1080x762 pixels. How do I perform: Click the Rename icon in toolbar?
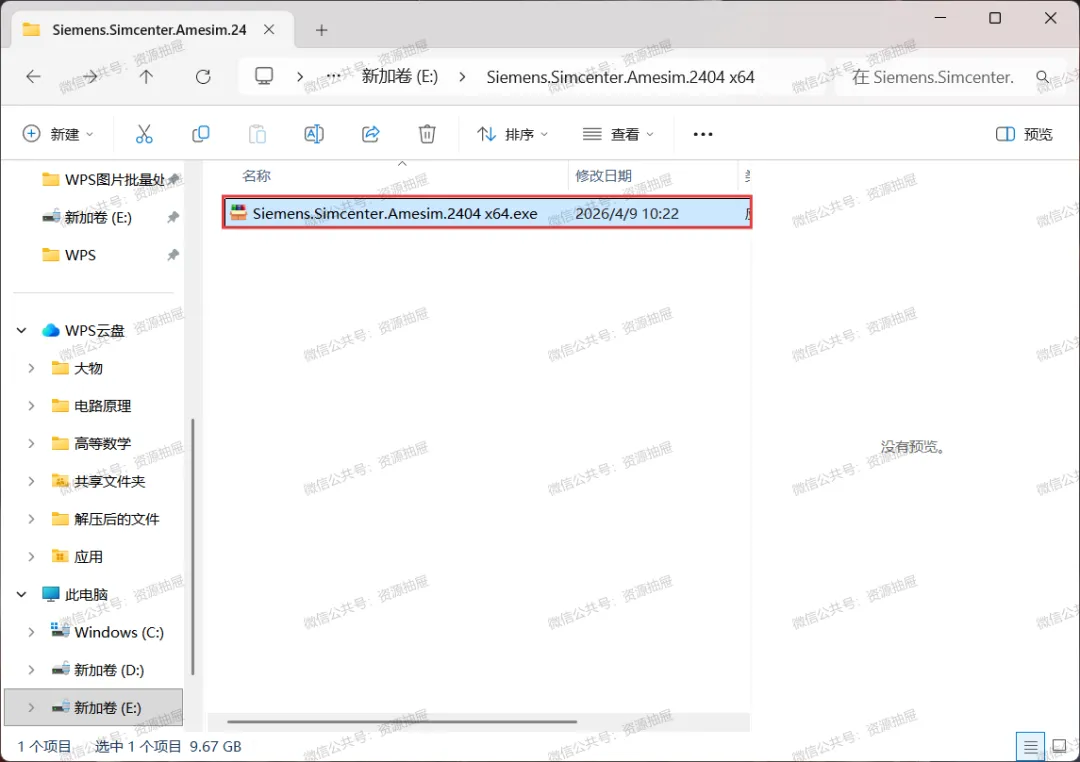click(x=314, y=134)
